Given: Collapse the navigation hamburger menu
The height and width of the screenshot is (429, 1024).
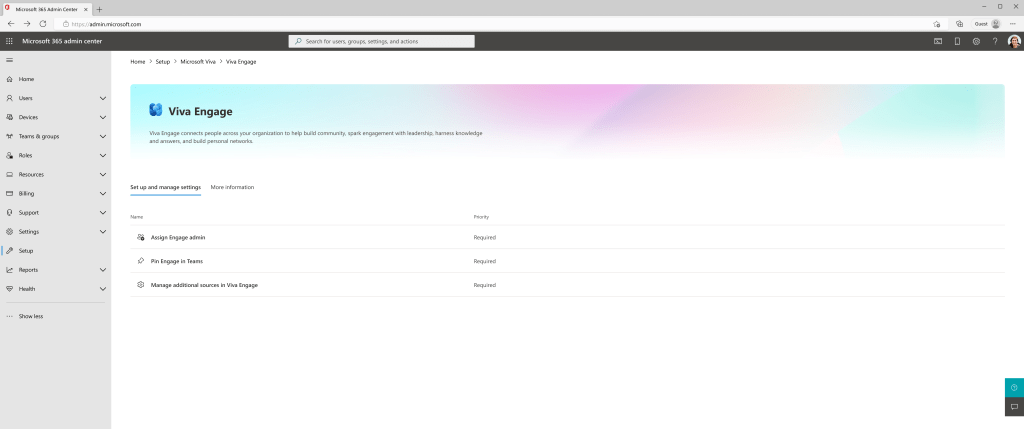Looking at the screenshot, I should [9, 61].
